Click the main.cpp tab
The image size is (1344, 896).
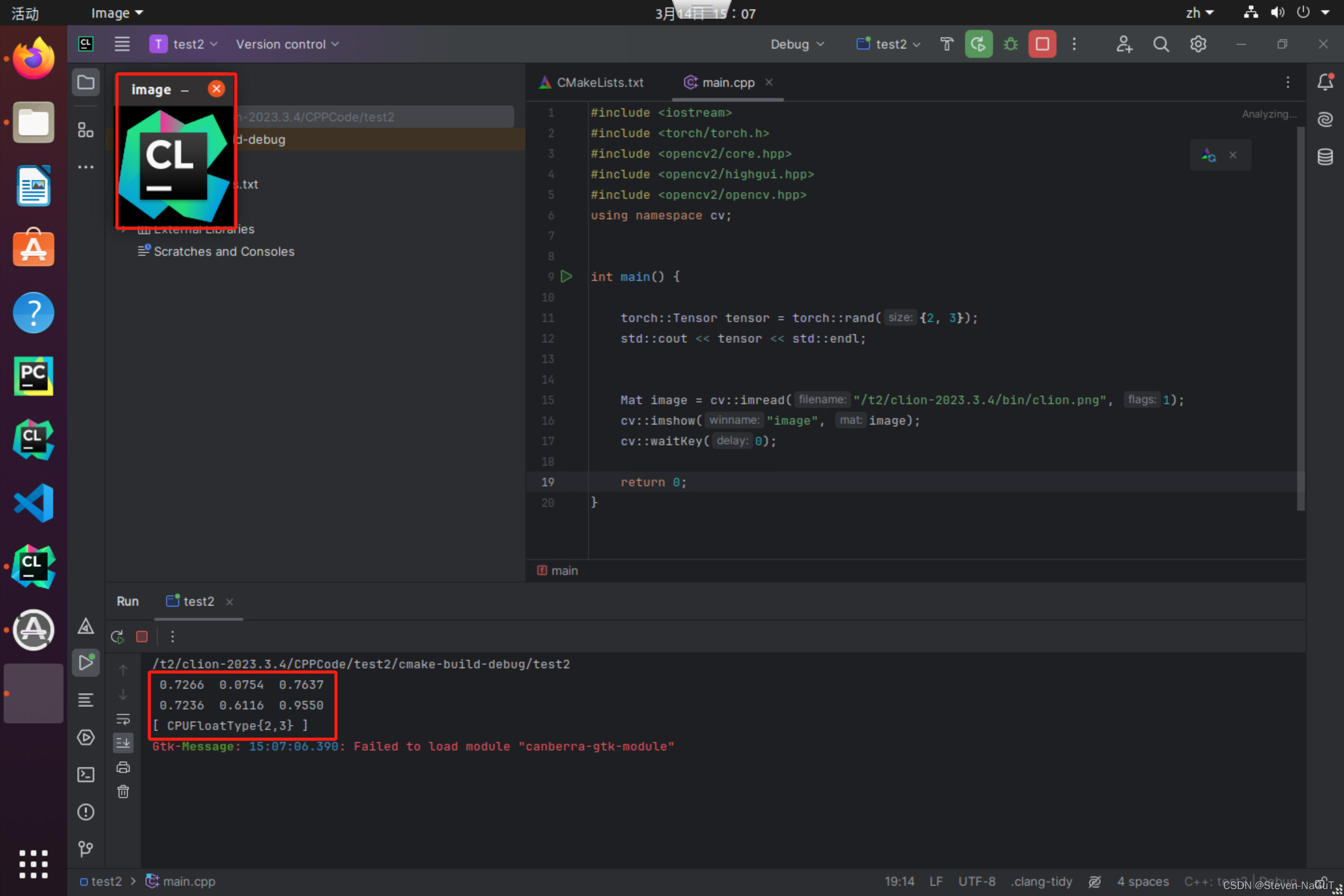[x=728, y=82]
